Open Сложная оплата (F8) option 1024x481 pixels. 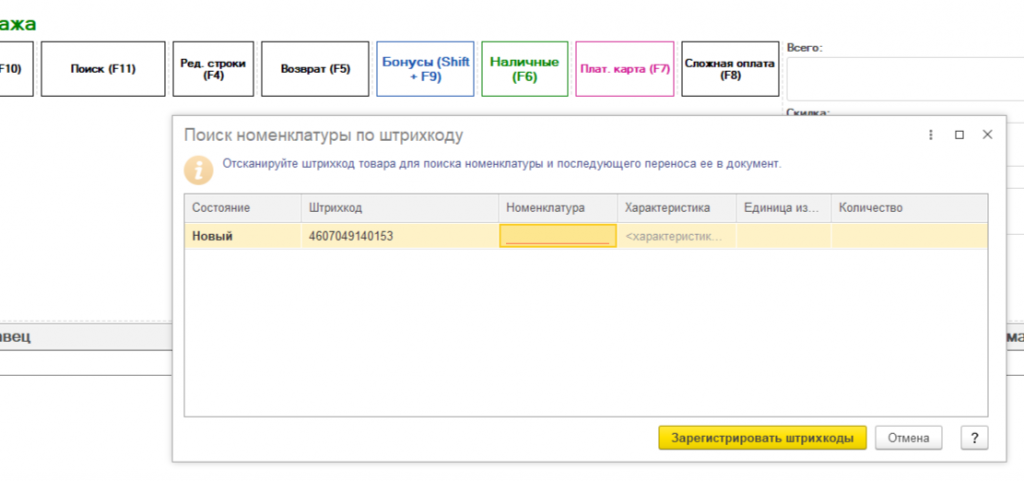(x=730, y=69)
